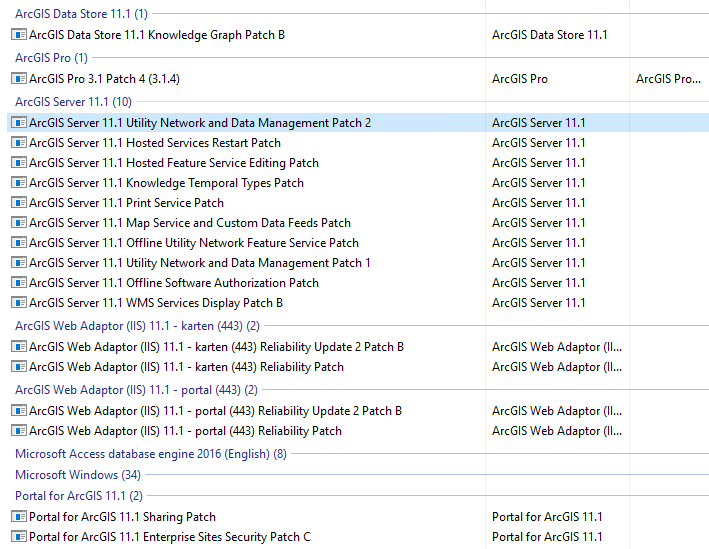This screenshot has height=549, width=709.
Task: Click icon of karten (443) Reliability Patch
Action: pyautogui.click(x=19, y=366)
